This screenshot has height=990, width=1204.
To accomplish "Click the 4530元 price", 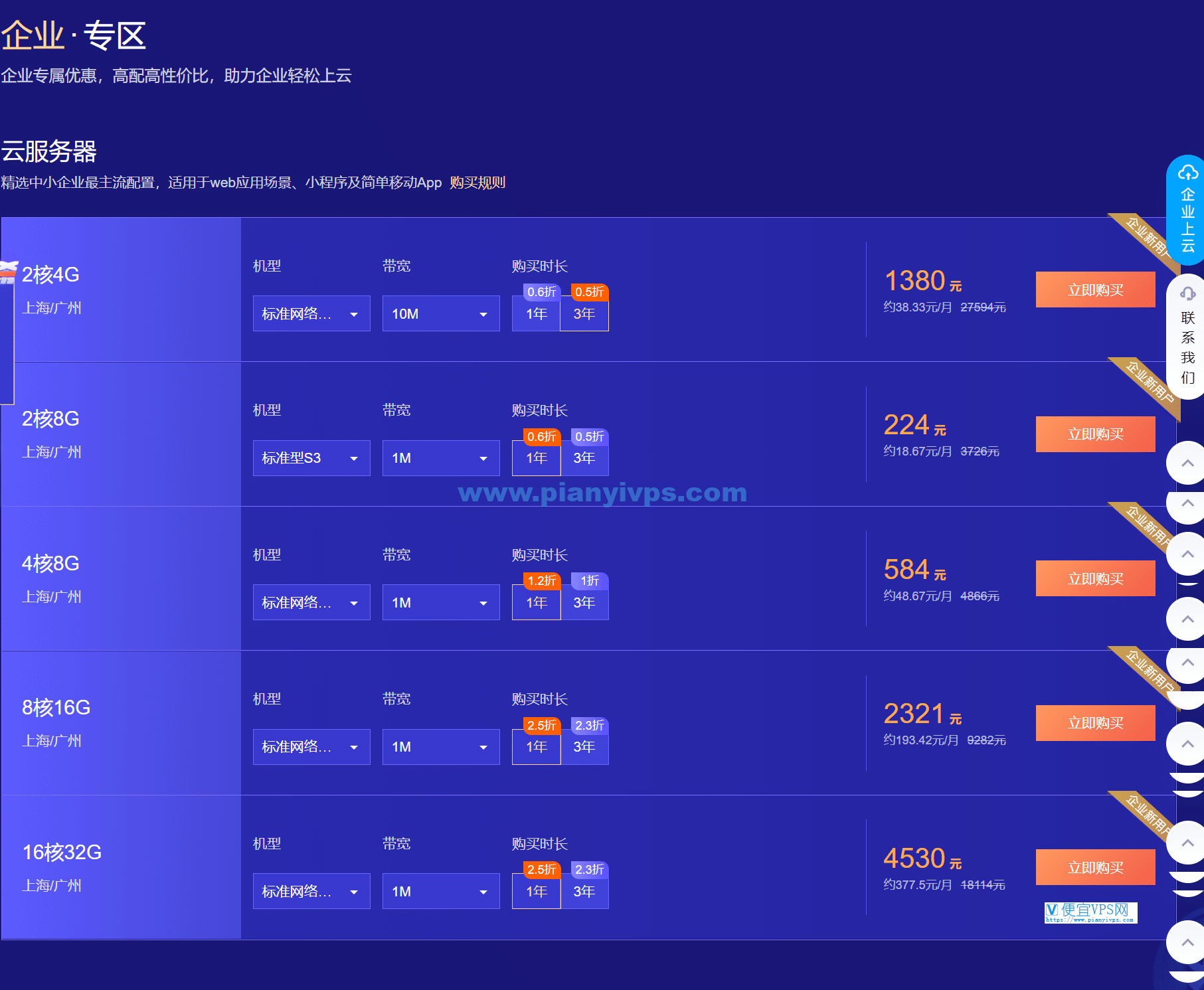I will [922, 859].
